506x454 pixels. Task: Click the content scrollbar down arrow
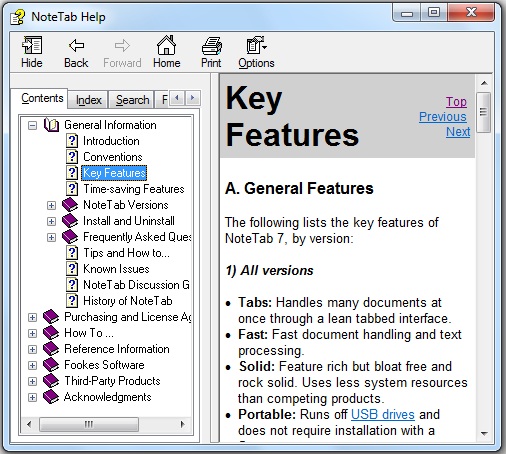point(484,434)
